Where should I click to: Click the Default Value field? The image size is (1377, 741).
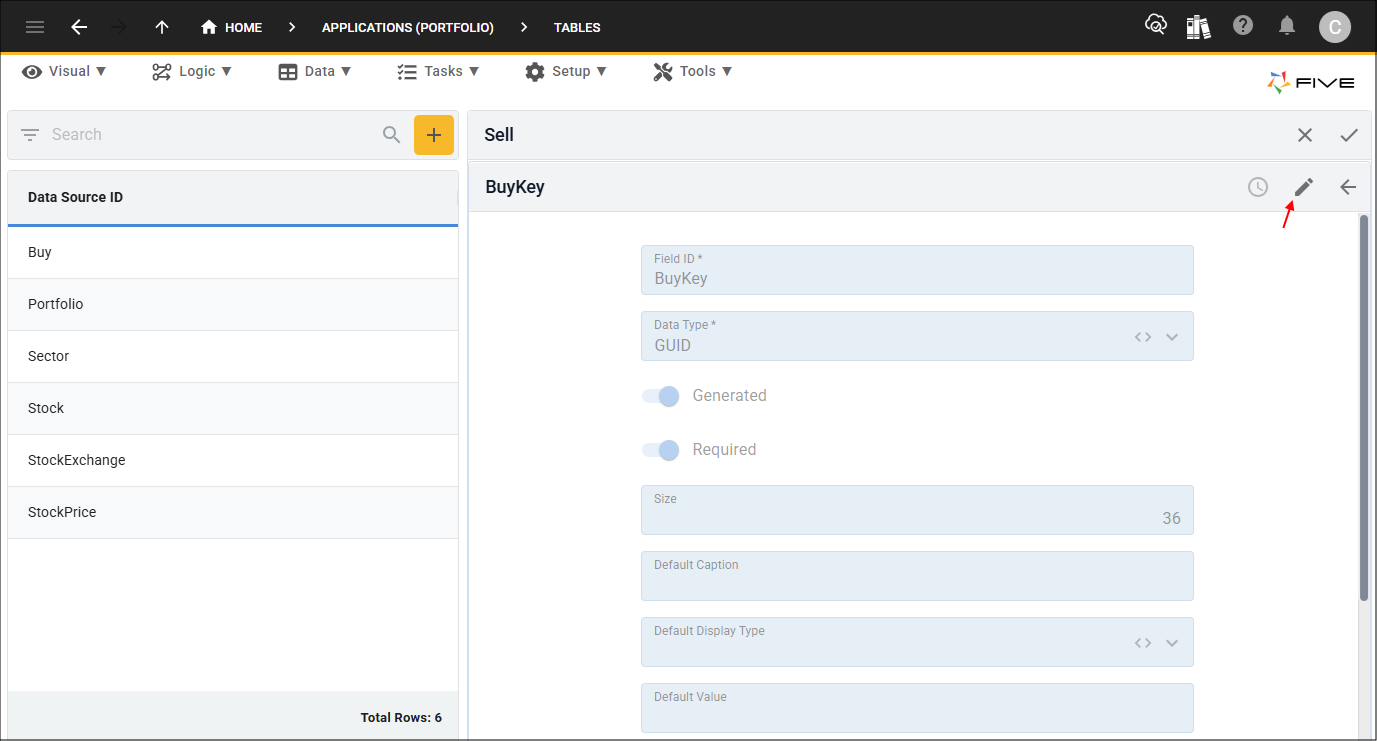[x=917, y=708]
